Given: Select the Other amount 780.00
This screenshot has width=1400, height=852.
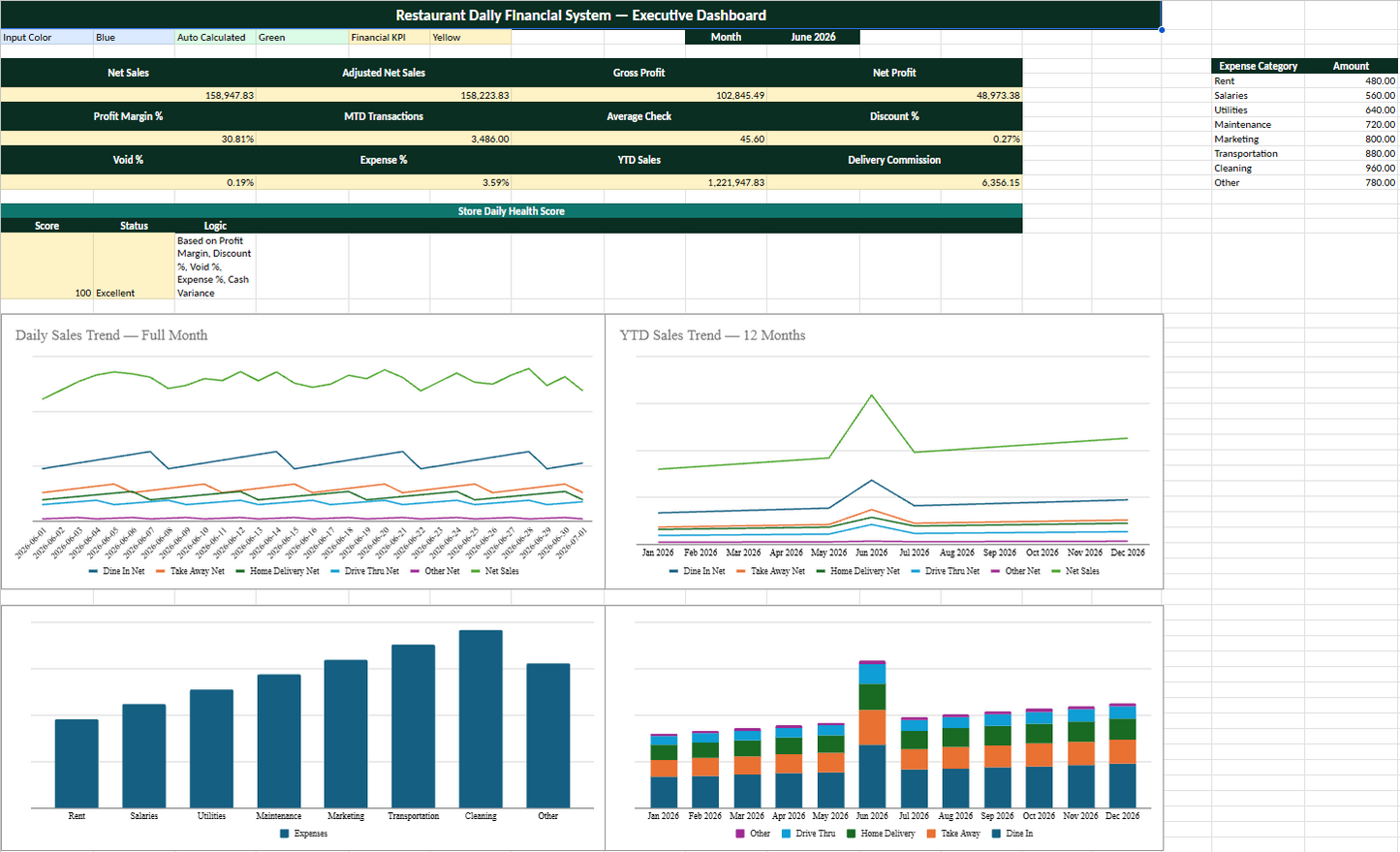Looking at the screenshot, I should tap(1351, 182).
